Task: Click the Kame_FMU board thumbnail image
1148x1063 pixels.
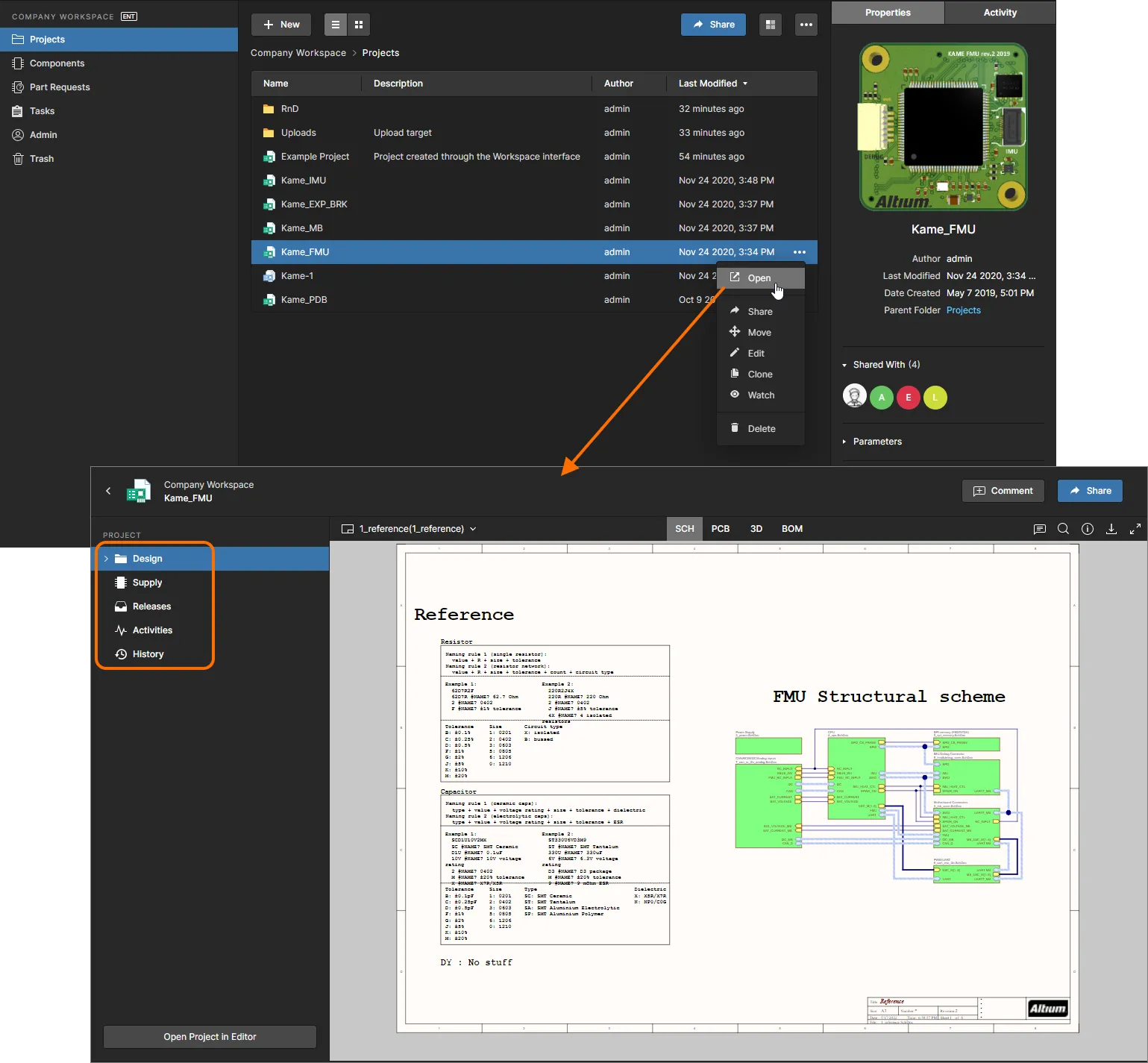Action: coord(944,127)
